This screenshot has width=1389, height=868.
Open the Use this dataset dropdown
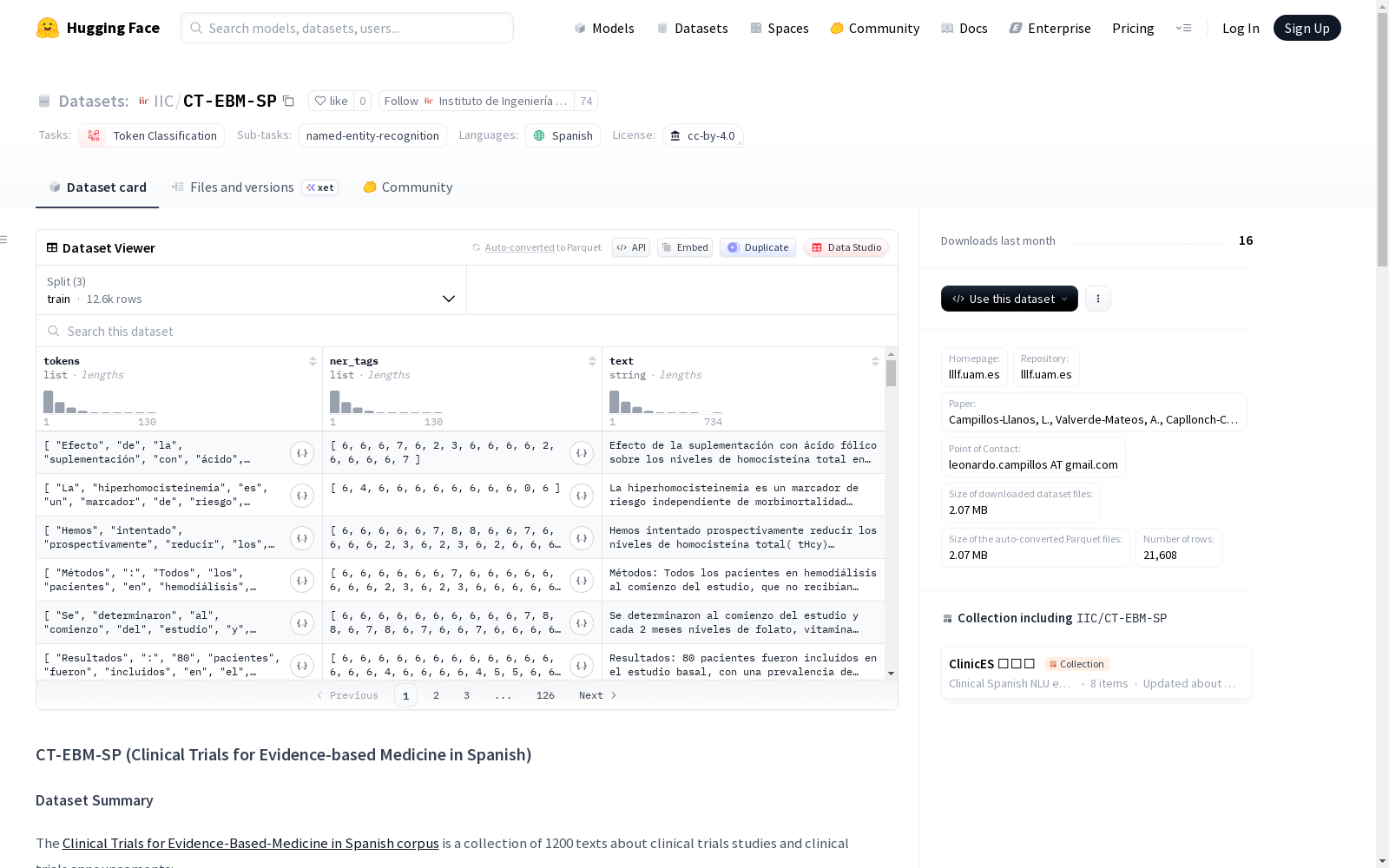coord(1010,299)
